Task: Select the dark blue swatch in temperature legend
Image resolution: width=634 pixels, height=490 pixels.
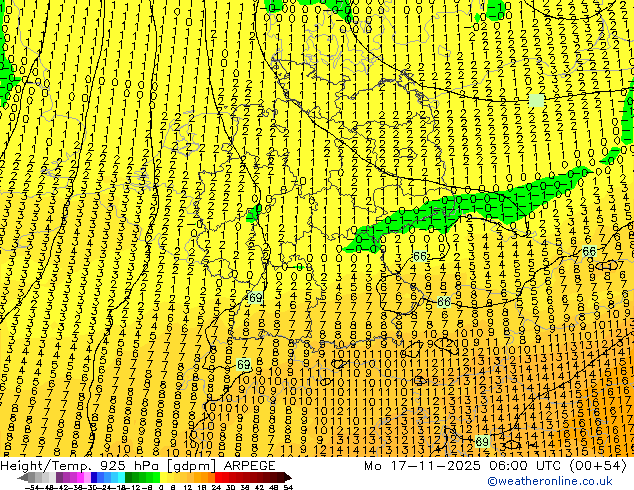Action: click(x=94, y=477)
